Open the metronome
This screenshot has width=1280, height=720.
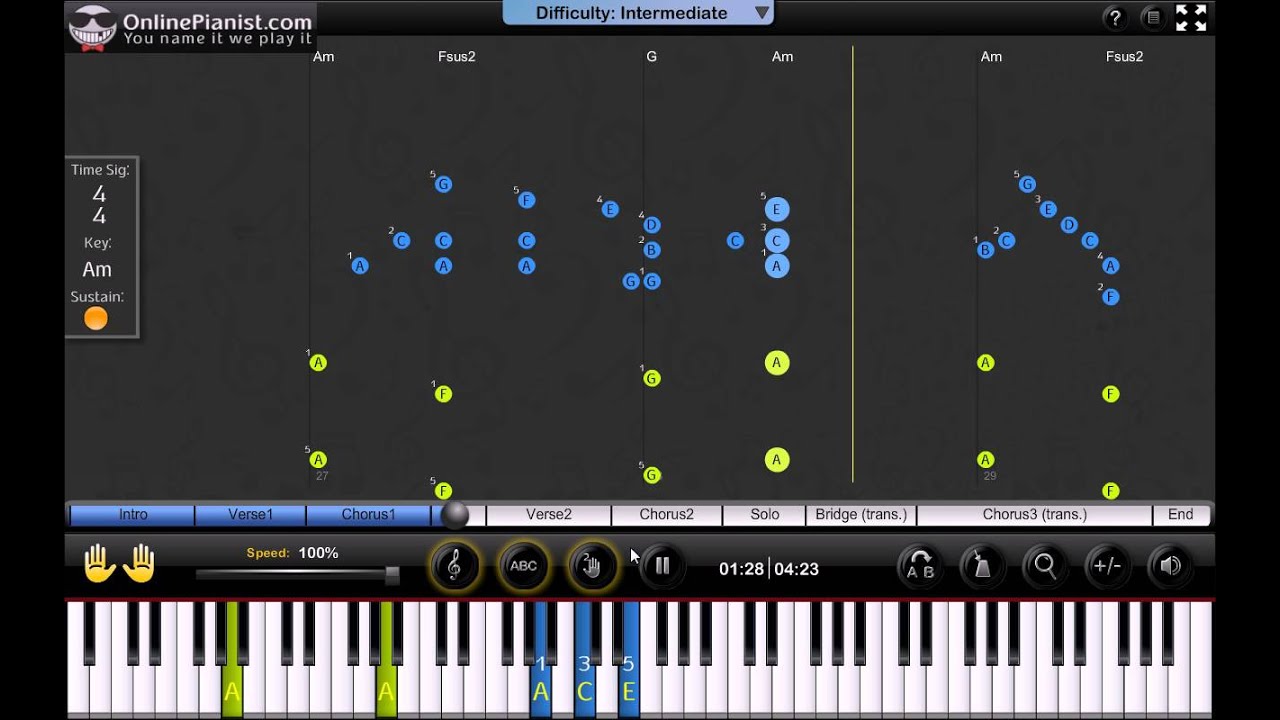tap(982, 566)
